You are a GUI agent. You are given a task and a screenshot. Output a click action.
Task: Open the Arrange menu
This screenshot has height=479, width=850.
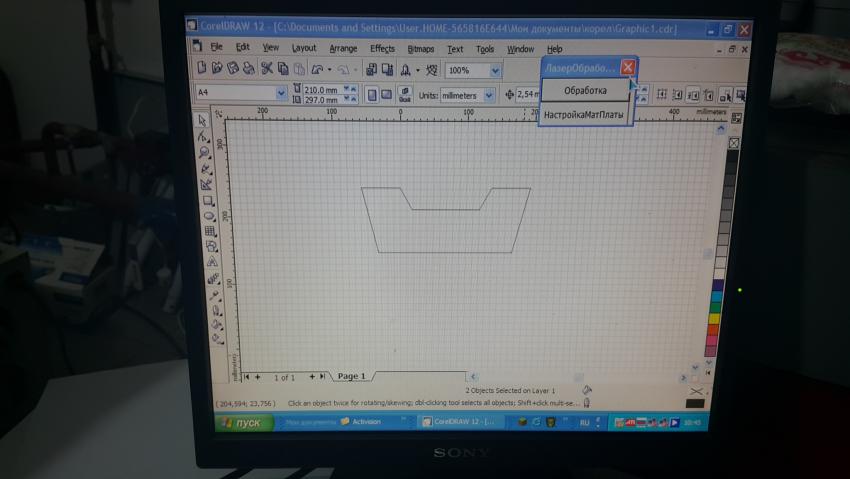[x=343, y=48]
